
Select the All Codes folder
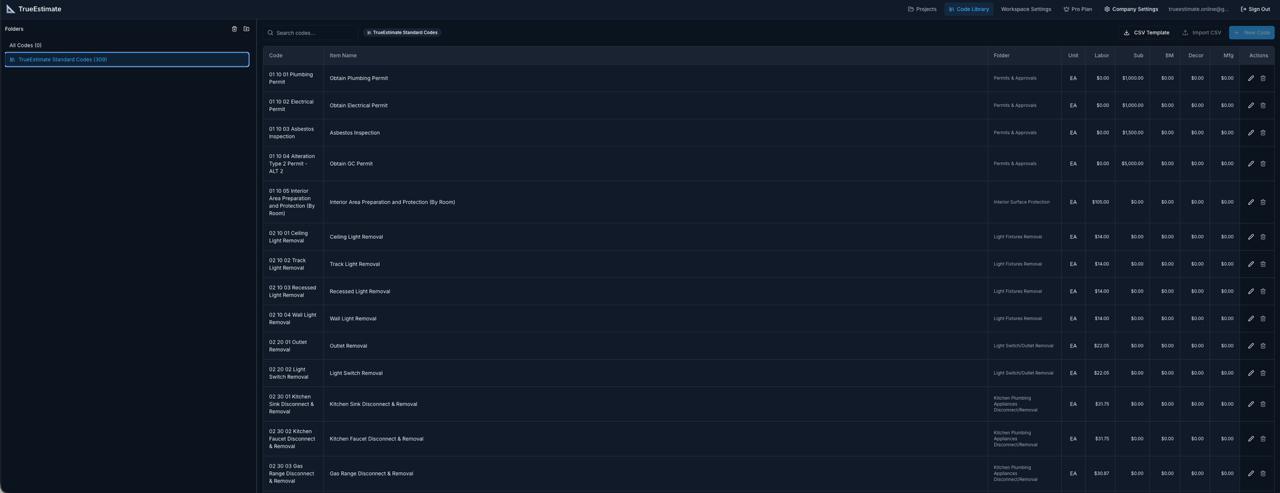(26, 45)
